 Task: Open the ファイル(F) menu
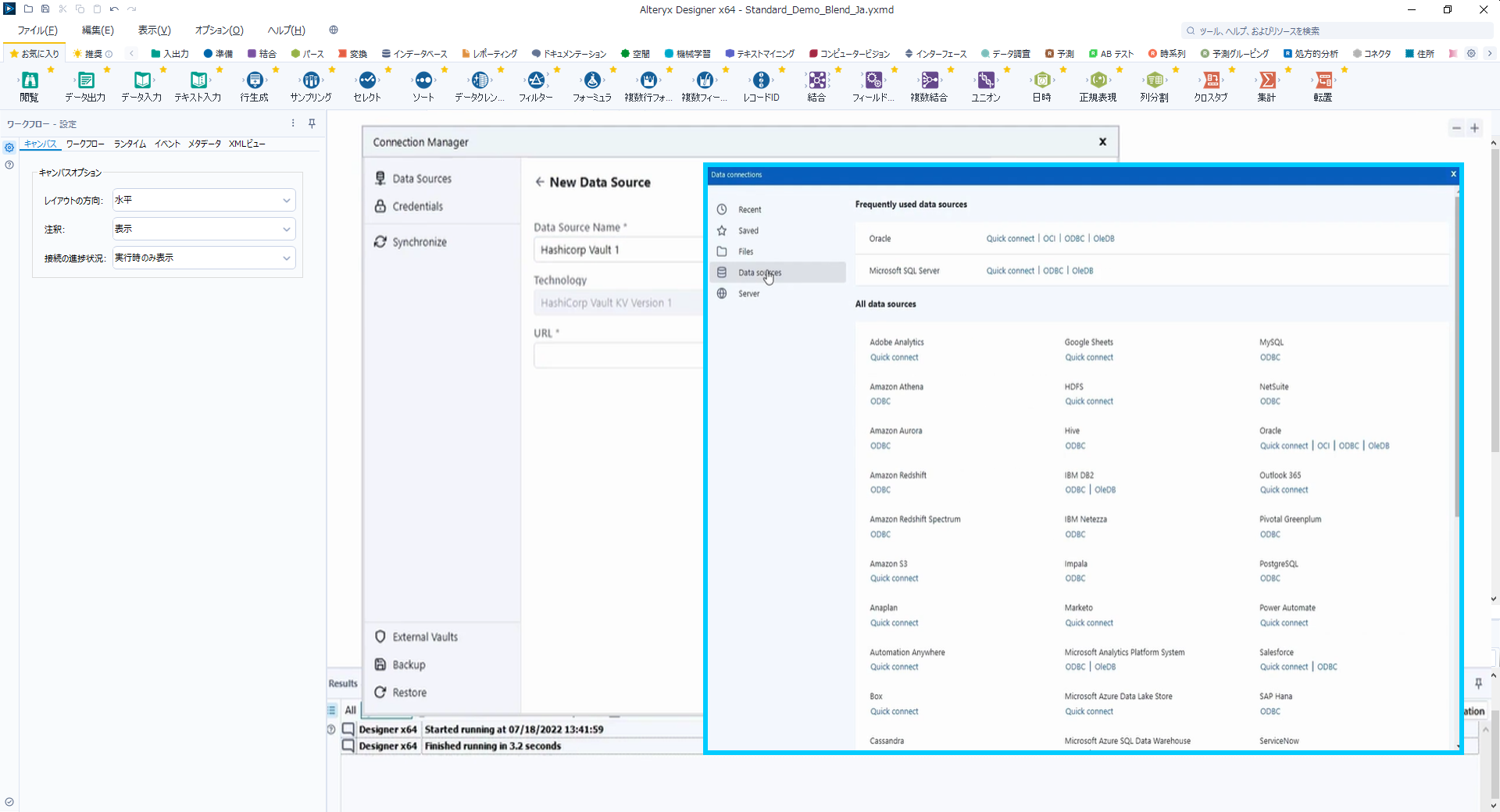tap(37, 30)
